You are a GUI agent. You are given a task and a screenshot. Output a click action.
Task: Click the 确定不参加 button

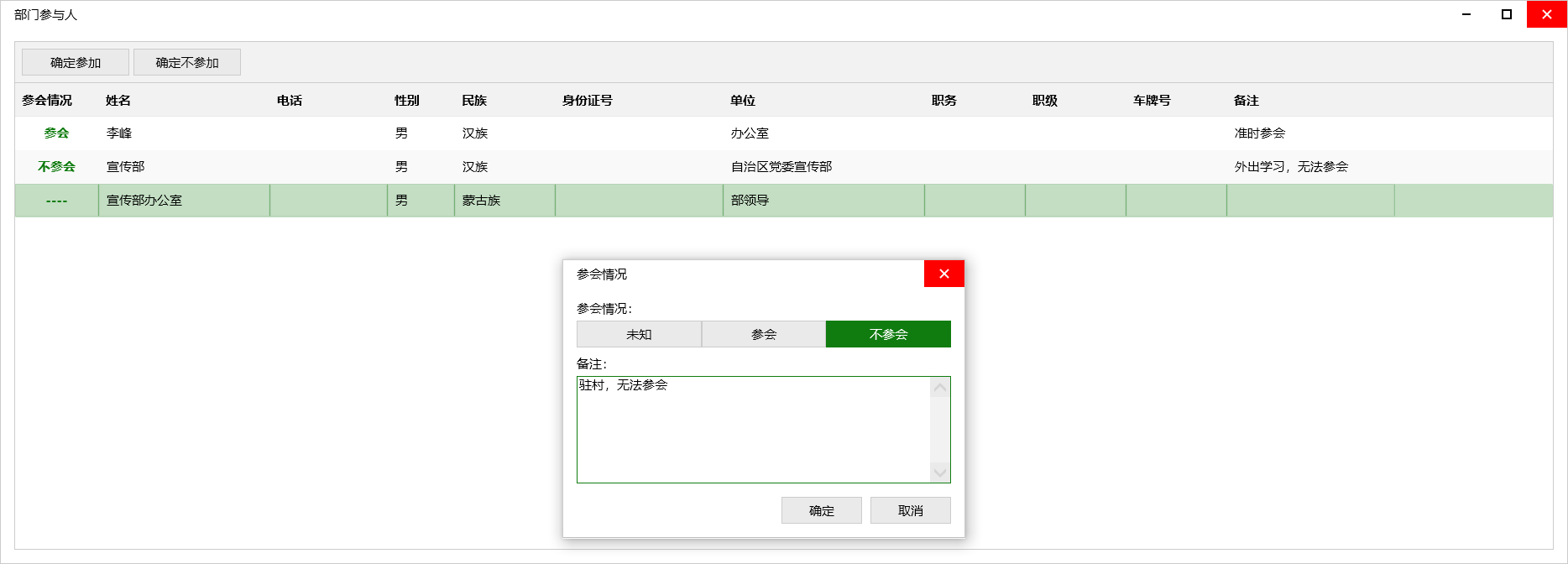coord(187,62)
